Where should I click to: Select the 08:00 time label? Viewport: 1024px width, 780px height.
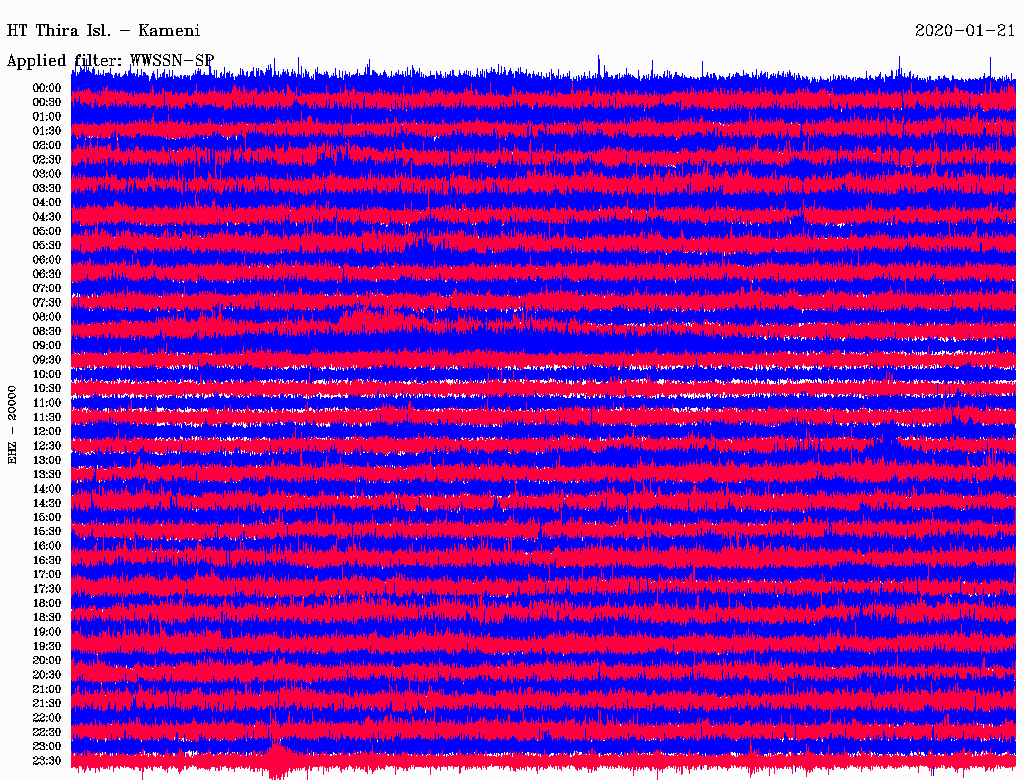point(47,317)
